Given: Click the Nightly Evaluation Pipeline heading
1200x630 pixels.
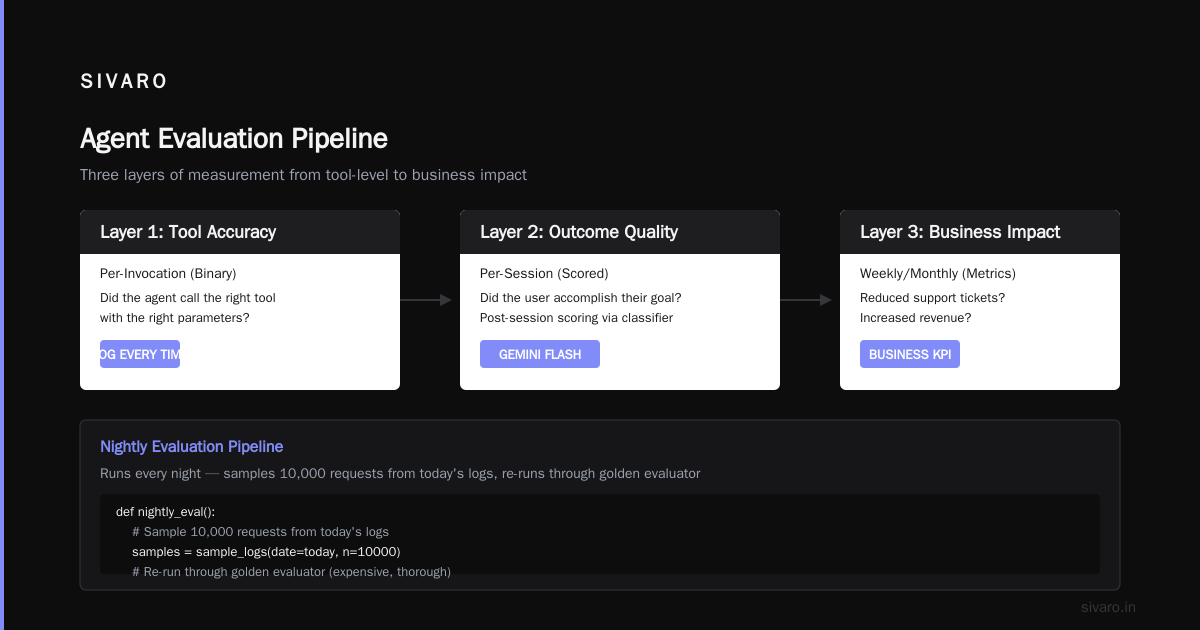Looking at the screenshot, I should tap(191, 447).
